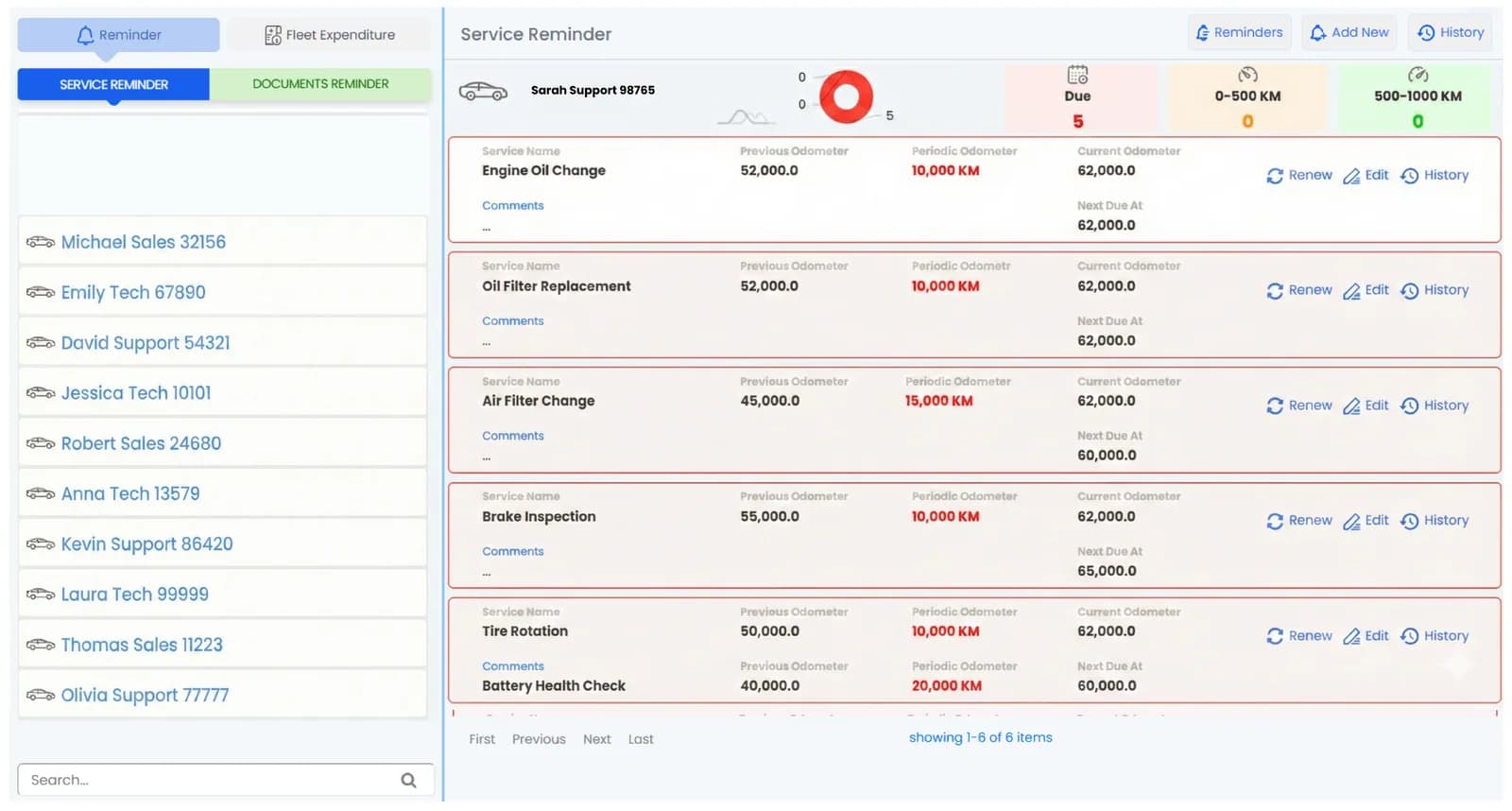Click the 0-500 KM status card
Screen dimensions: 1512x811
point(1247,97)
